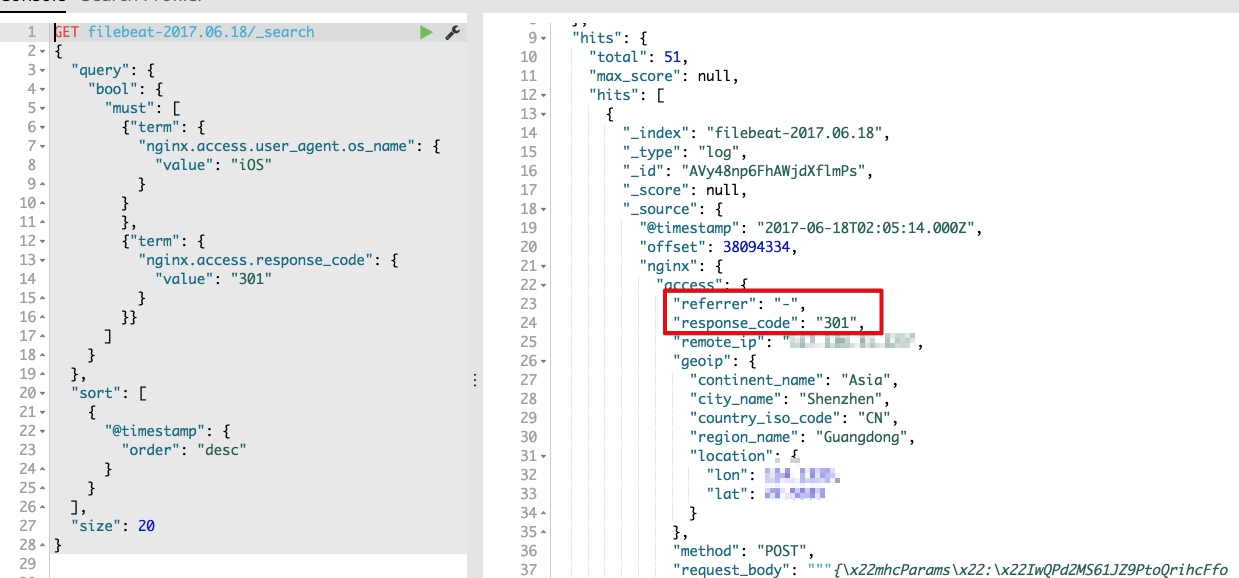Fold the "sort" array in the request editor

click(x=43, y=392)
